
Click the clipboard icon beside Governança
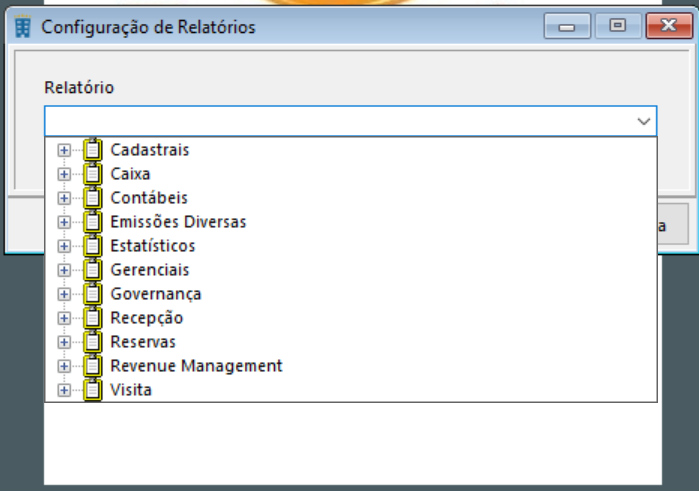tap(93, 294)
